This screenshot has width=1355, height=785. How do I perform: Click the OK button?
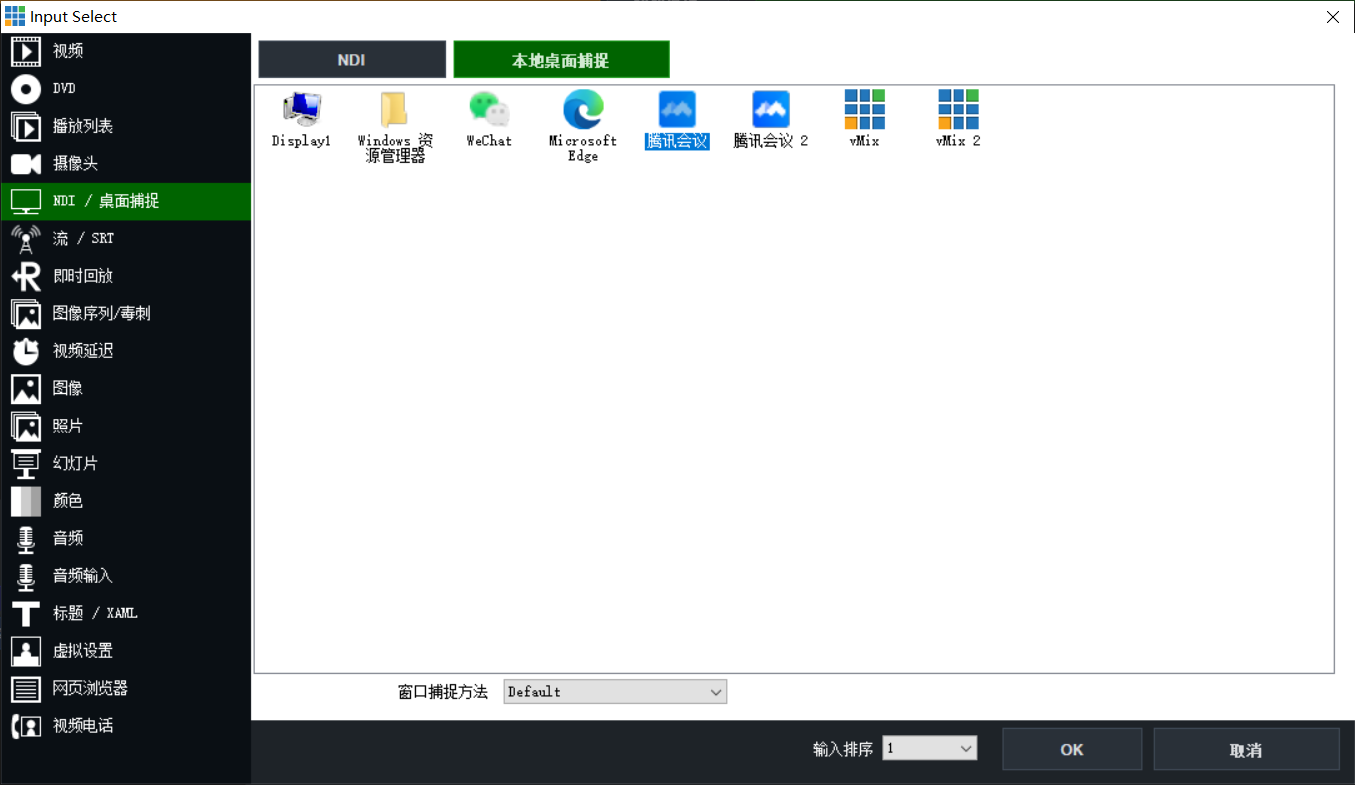[1071, 749]
